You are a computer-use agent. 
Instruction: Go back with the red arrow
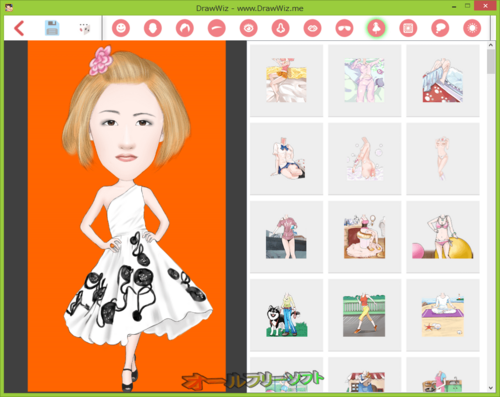(x=19, y=28)
